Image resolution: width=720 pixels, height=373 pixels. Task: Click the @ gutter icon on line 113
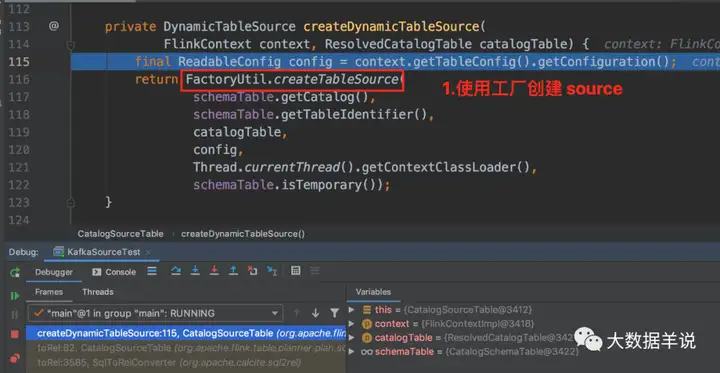(54, 26)
